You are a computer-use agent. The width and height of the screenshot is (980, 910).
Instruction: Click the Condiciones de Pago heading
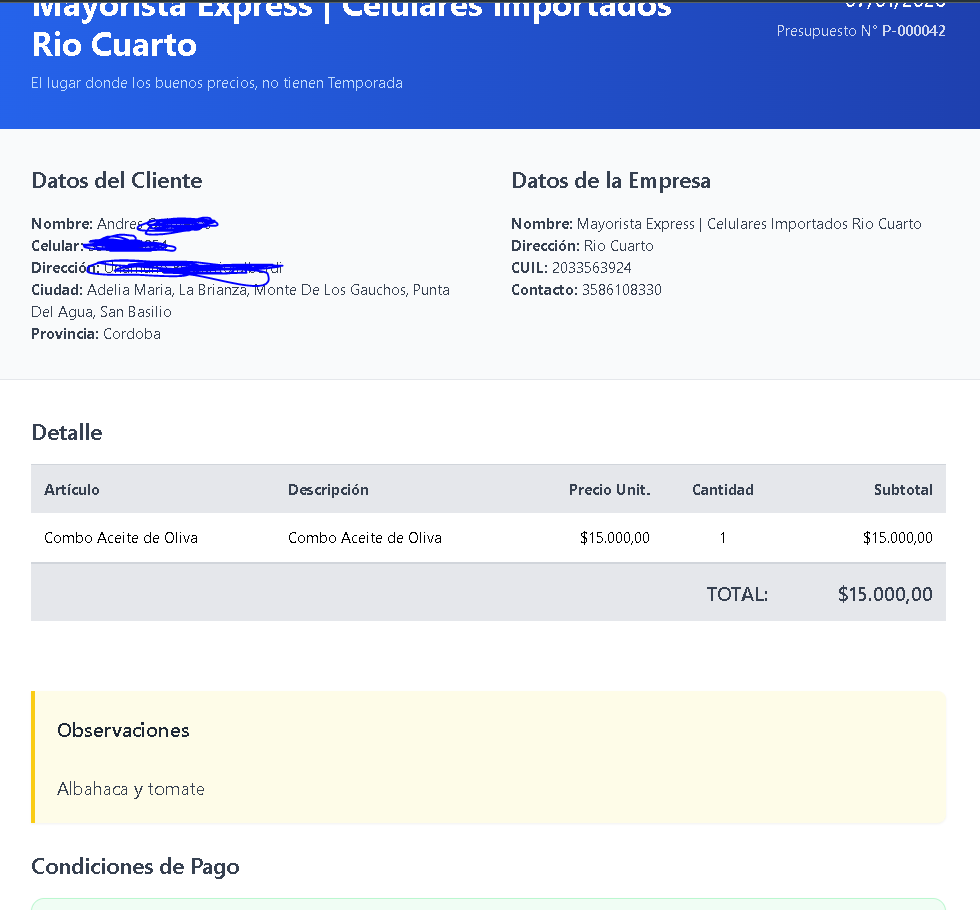coord(135,866)
